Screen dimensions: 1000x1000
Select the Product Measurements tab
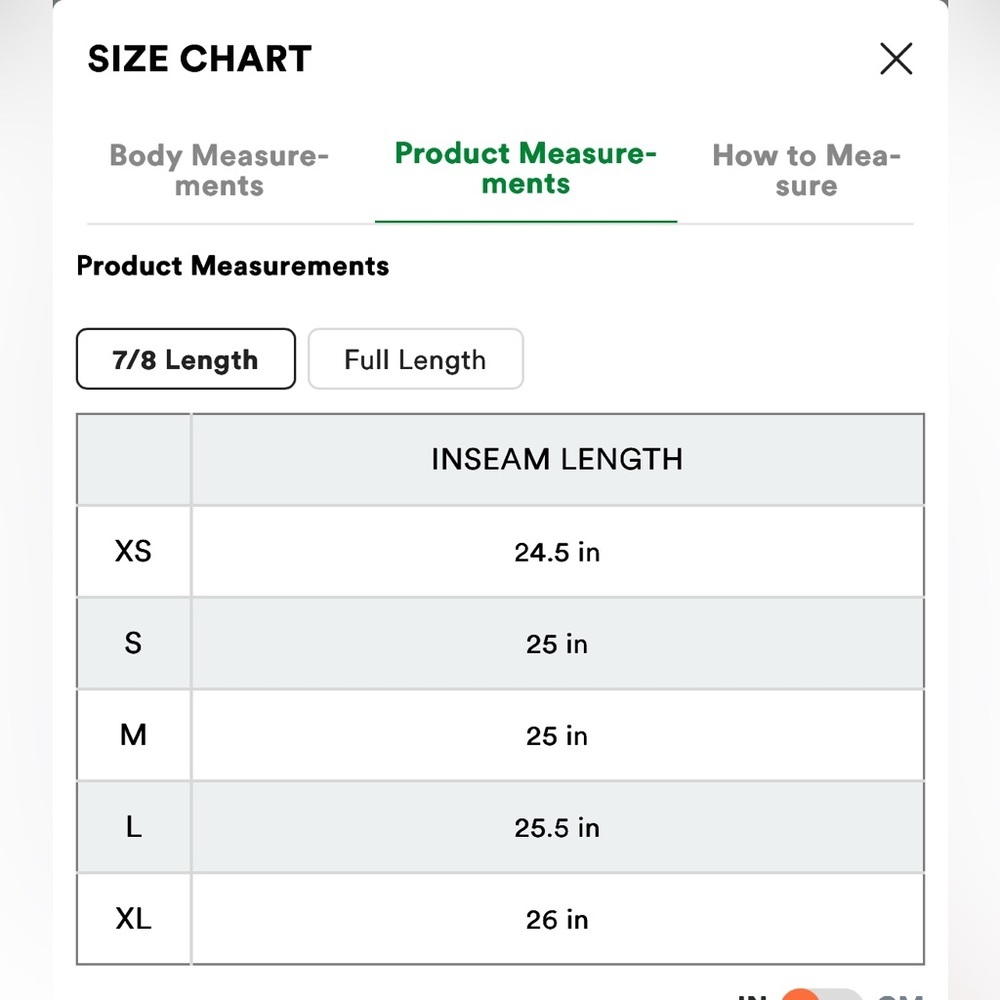(x=525, y=170)
